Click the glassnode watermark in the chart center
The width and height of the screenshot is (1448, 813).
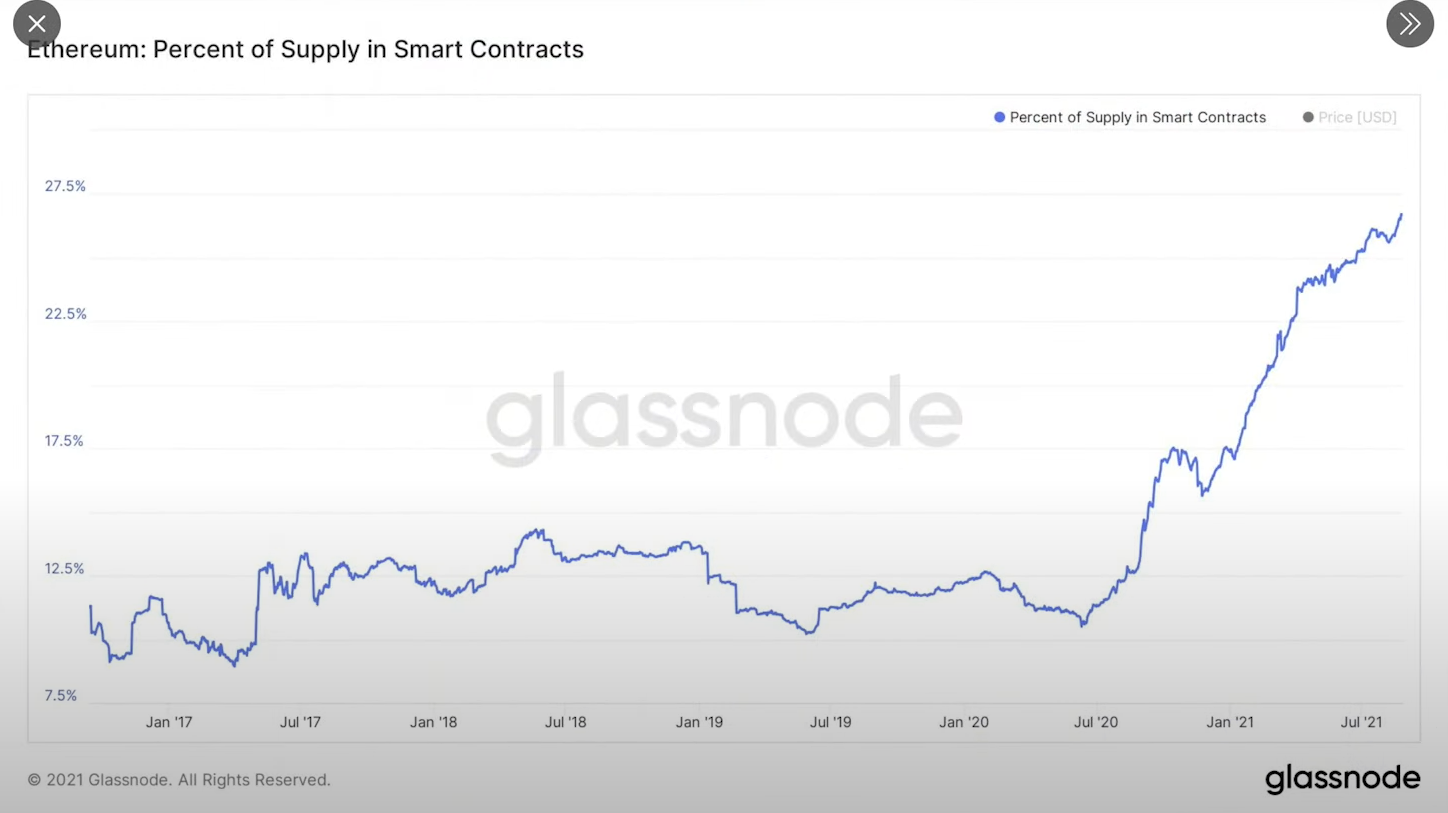pyautogui.click(x=724, y=417)
